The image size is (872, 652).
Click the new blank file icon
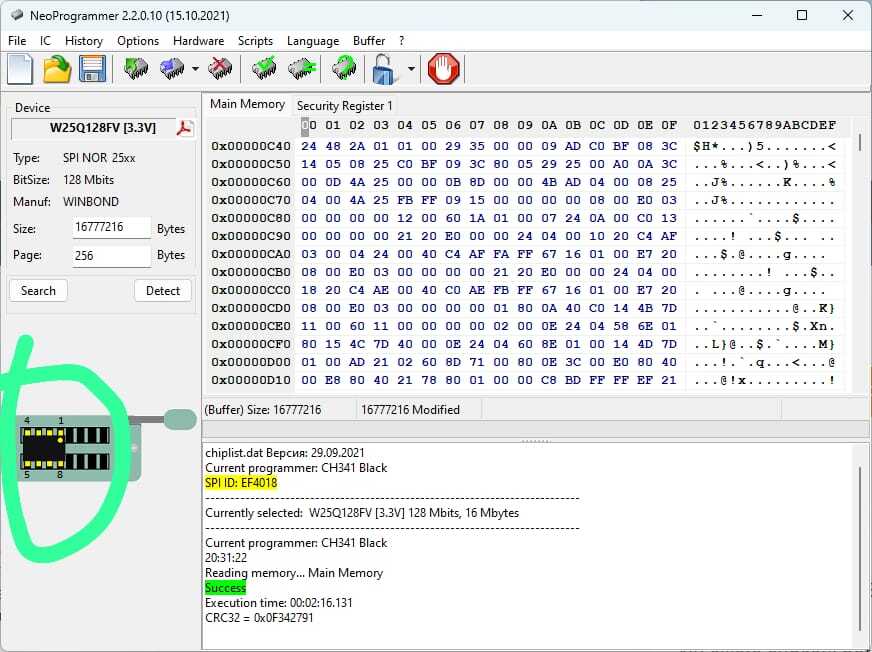point(21,69)
